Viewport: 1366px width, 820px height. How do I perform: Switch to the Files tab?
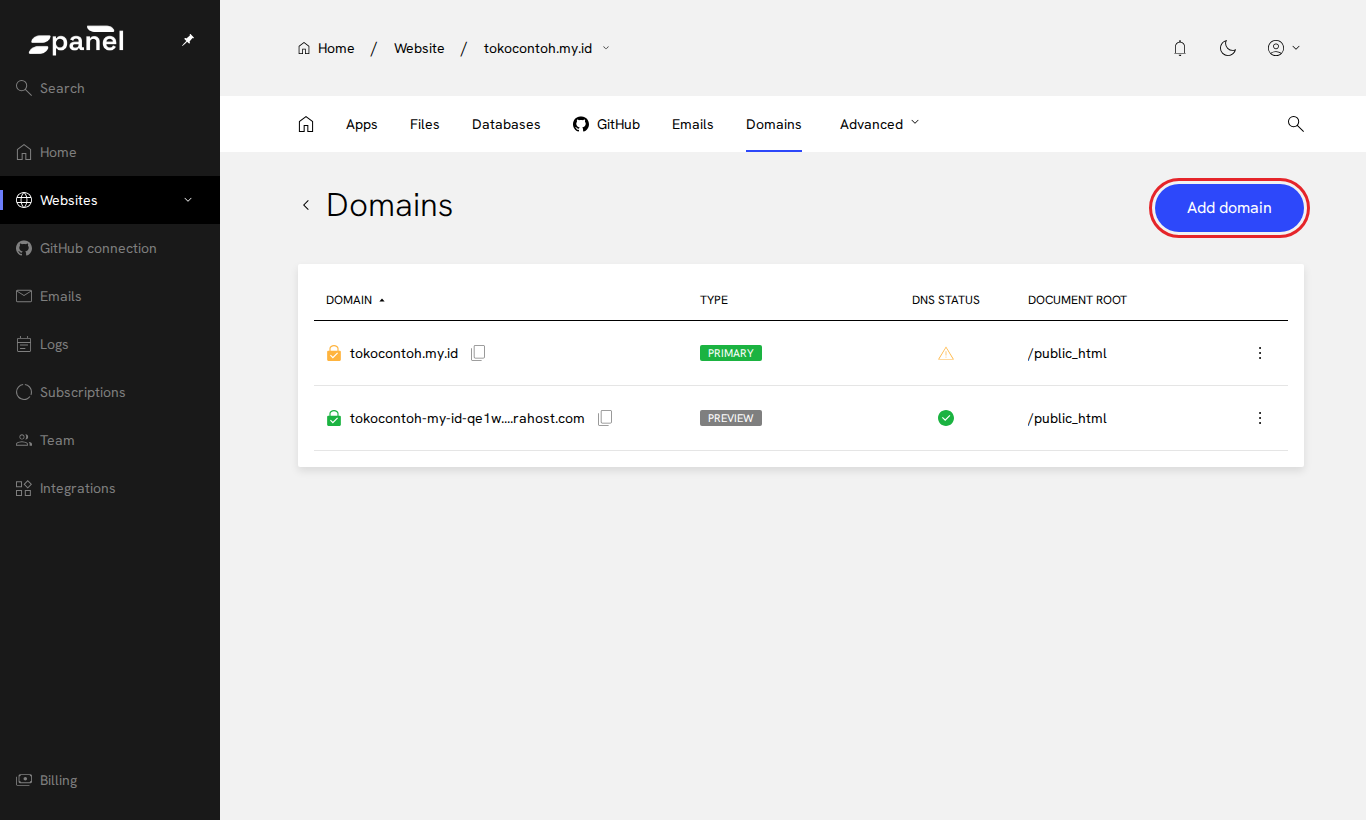click(x=425, y=124)
